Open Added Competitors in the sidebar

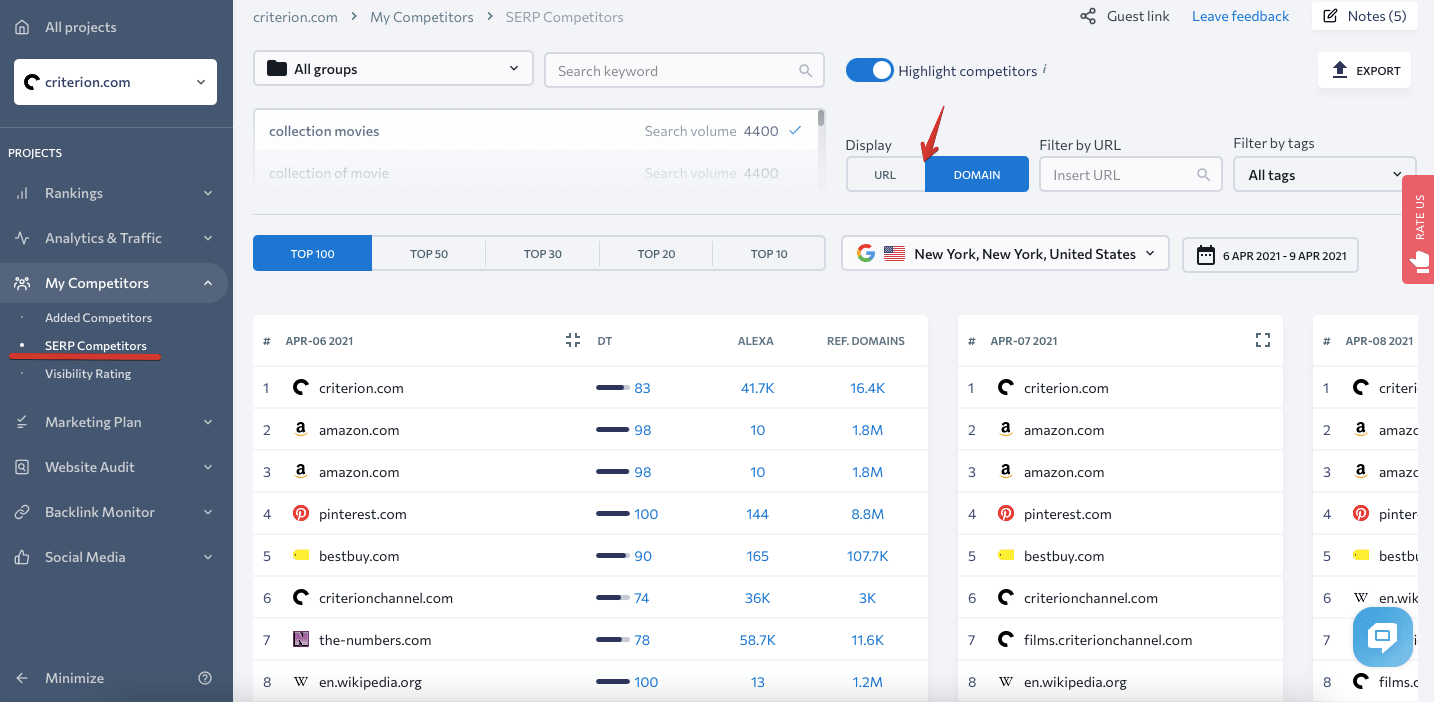(98, 318)
